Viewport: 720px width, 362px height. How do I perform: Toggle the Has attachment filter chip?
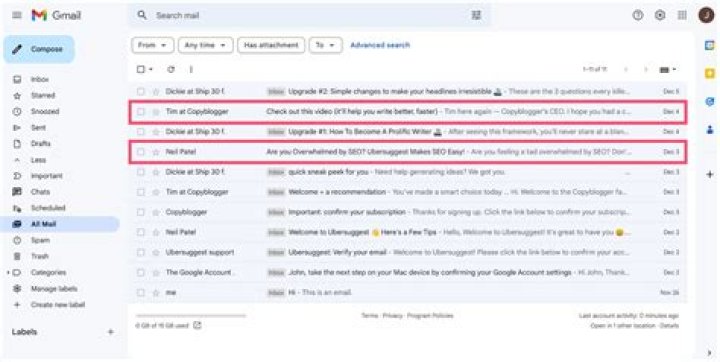pyautogui.click(x=271, y=45)
